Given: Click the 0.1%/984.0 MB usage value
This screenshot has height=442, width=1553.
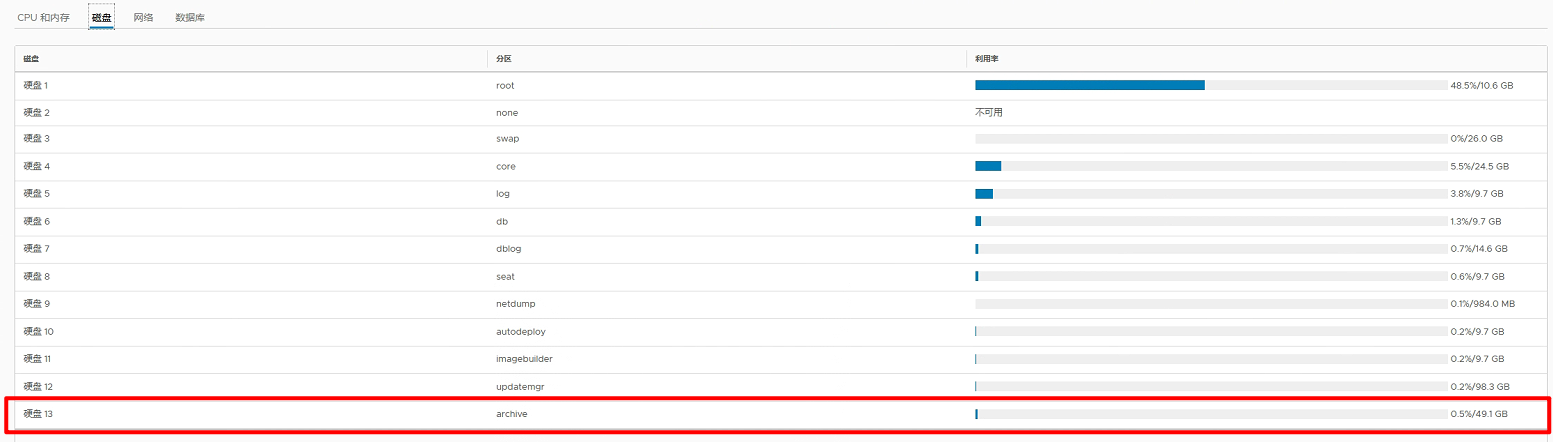Looking at the screenshot, I should coord(1484,304).
